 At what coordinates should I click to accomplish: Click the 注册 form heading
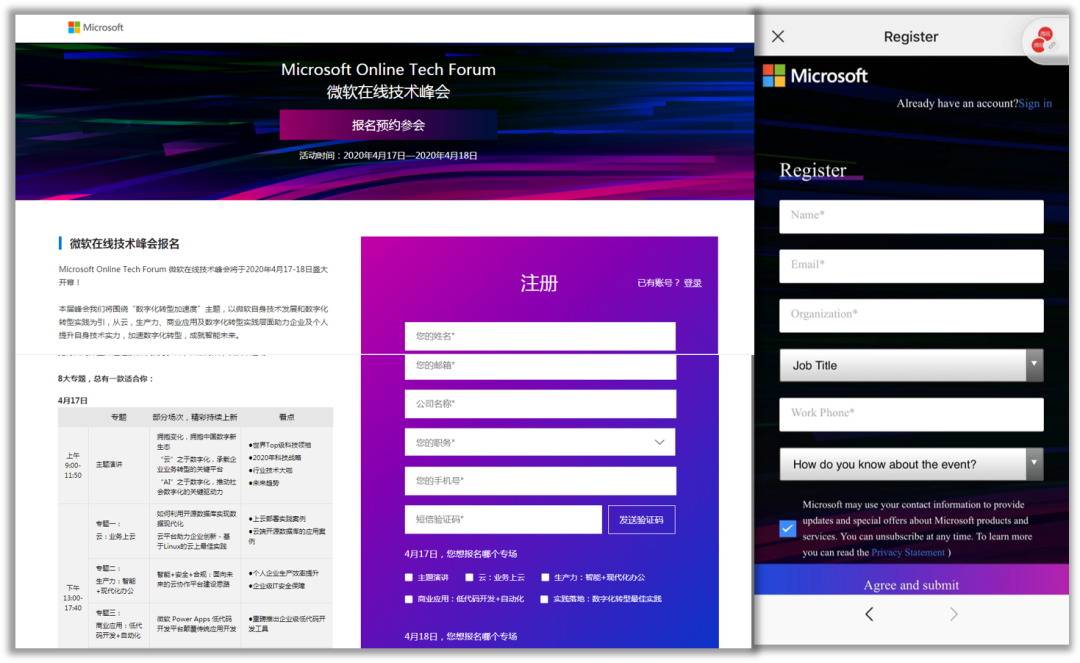click(539, 283)
